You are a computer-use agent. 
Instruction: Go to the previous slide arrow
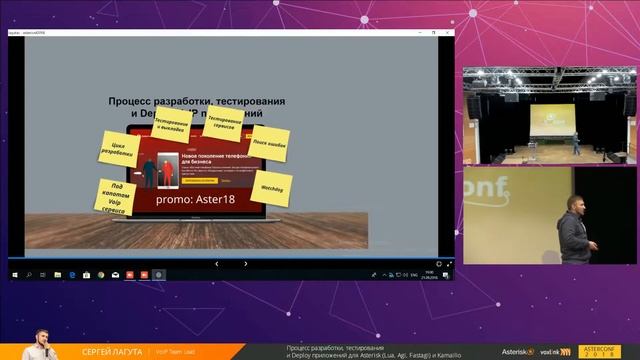217,264
